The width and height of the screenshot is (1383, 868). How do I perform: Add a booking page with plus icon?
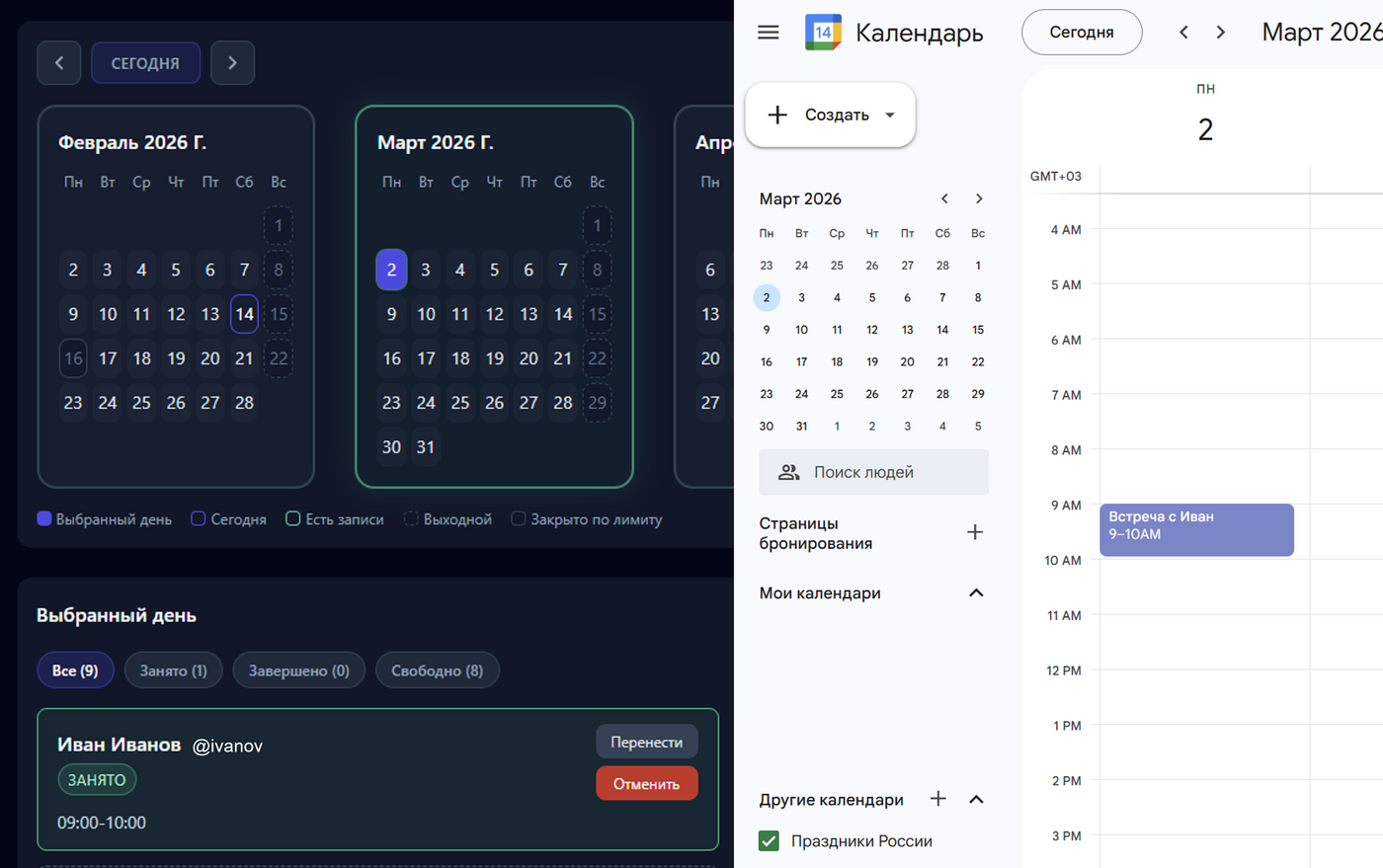[975, 532]
